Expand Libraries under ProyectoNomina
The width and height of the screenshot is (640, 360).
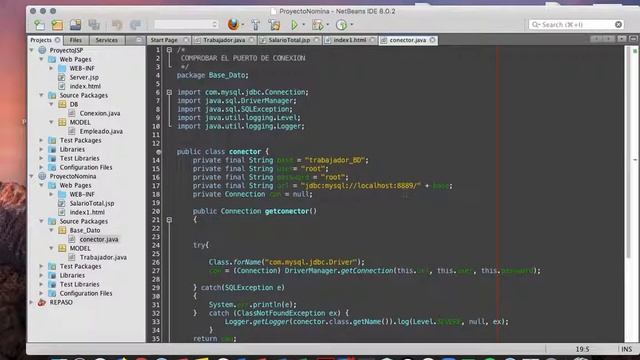42,275
